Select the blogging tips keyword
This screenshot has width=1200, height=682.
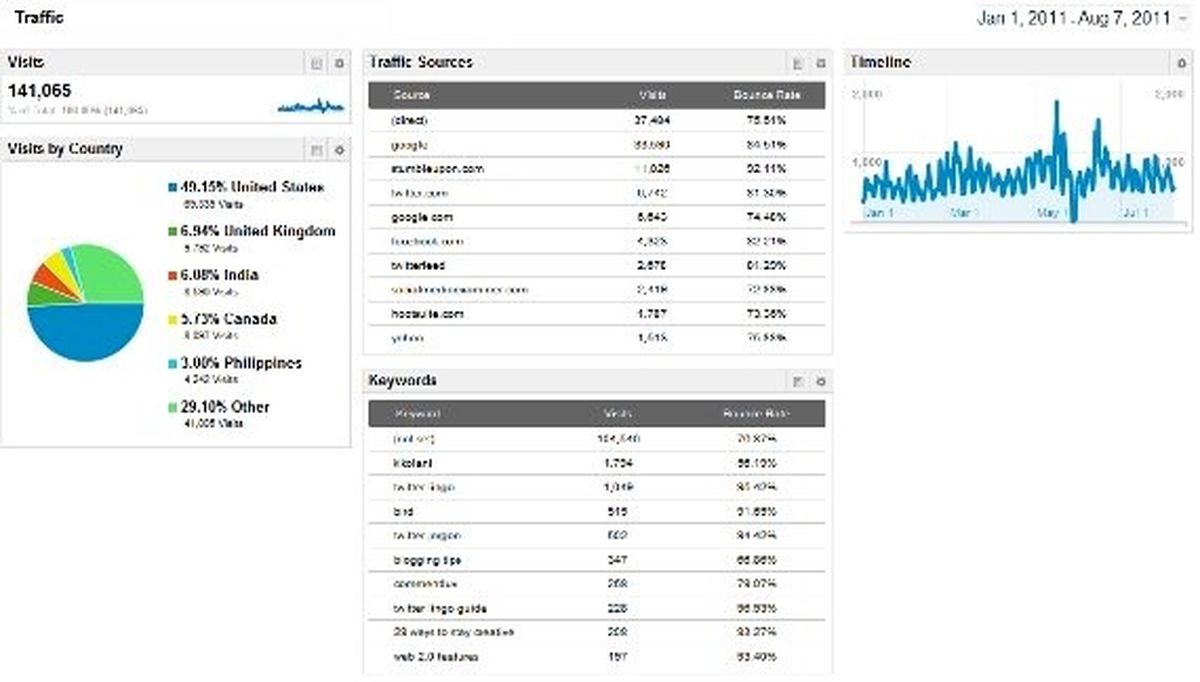pos(427,560)
